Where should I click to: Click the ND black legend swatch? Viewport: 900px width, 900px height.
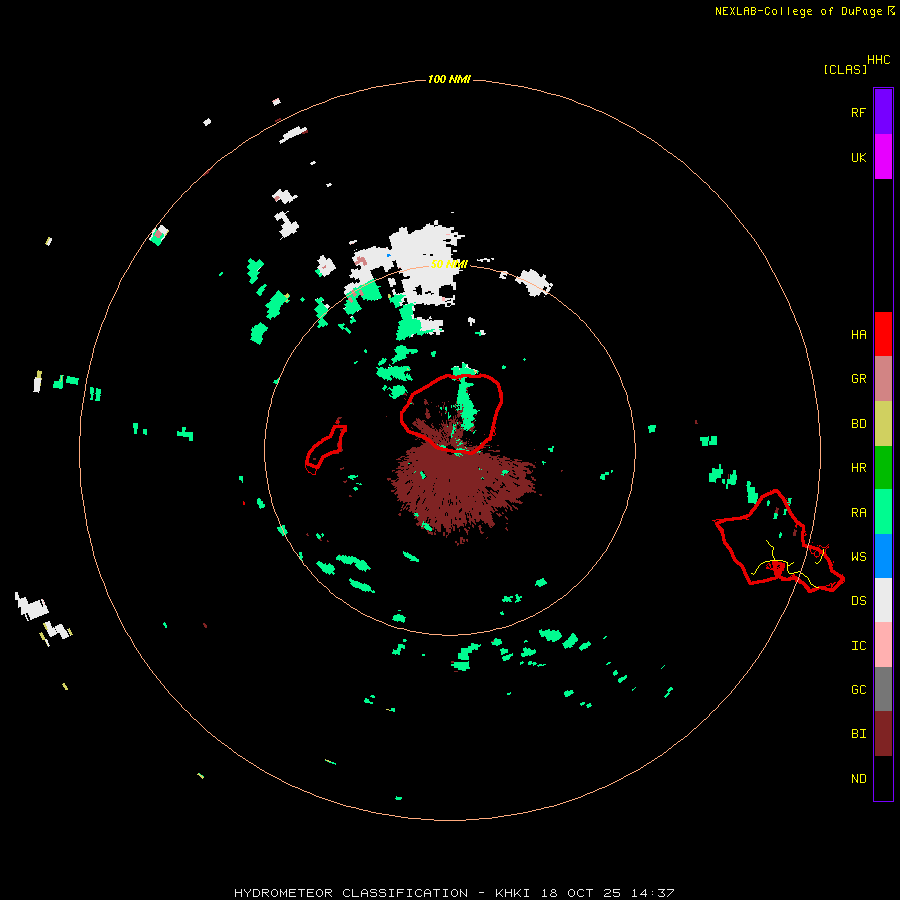coord(883,778)
